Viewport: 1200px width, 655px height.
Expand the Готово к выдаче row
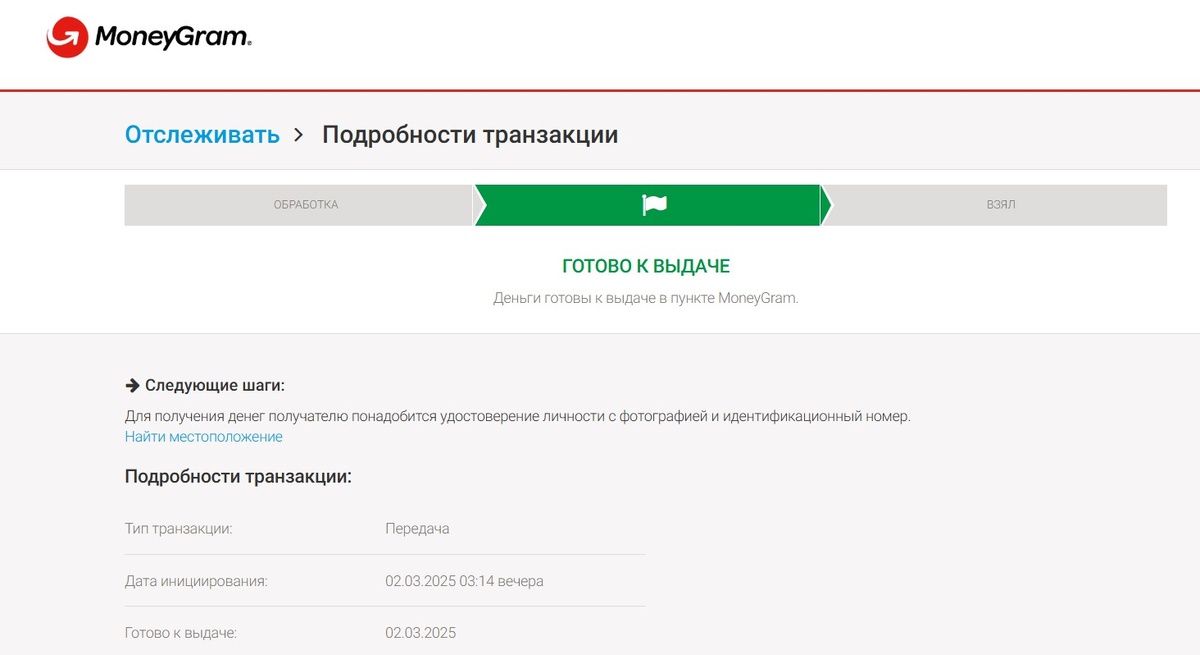(x=385, y=632)
